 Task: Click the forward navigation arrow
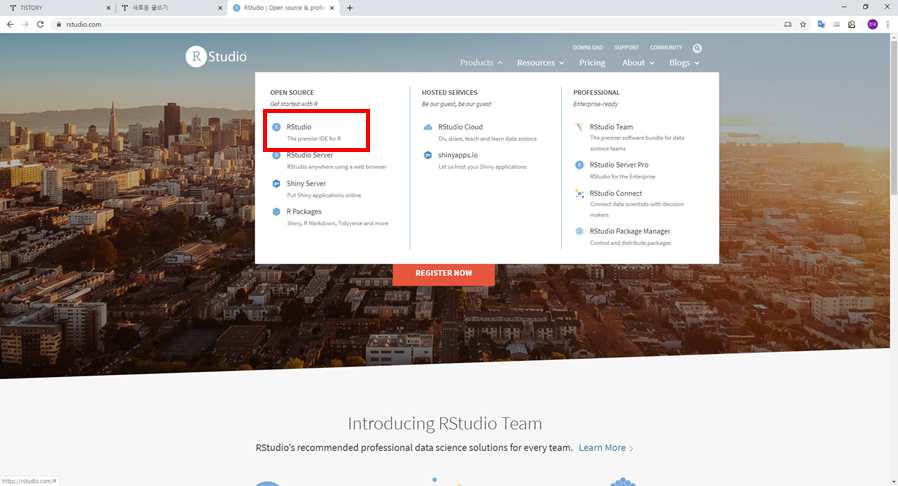(25, 24)
